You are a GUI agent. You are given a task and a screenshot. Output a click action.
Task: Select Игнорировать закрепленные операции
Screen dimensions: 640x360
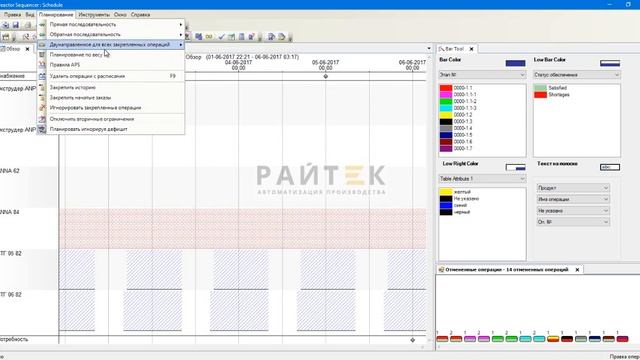[x=111, y=108]
